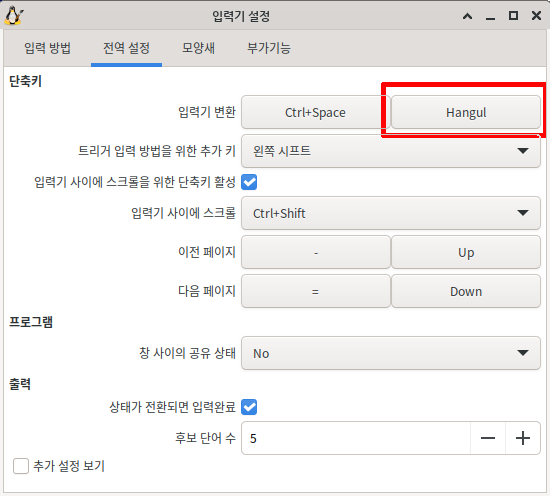
Task: Decrease 후보 단어 수 with minus button
Action: coord(488,438)
